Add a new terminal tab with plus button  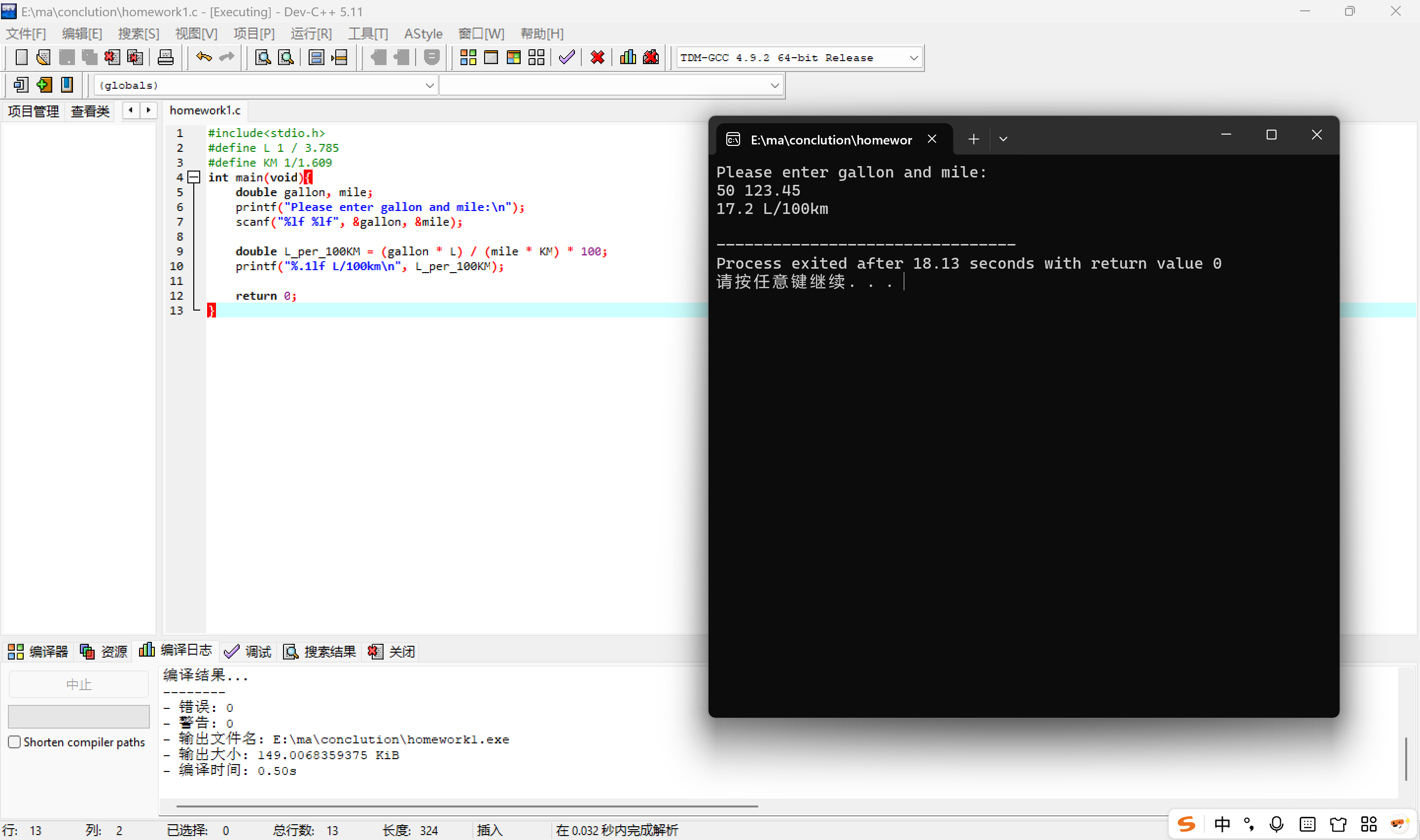coord(973,139)
